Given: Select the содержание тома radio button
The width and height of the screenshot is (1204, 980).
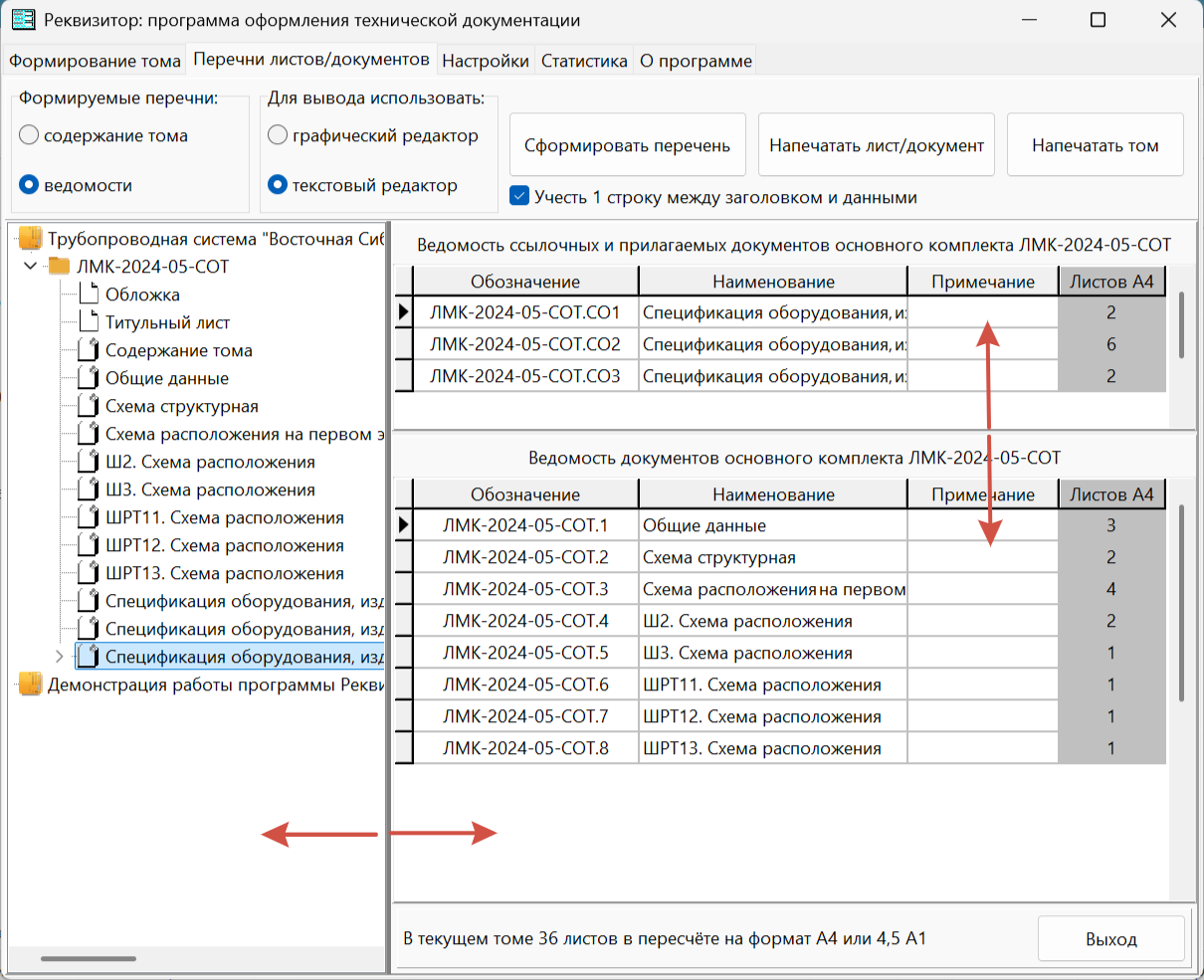Looking at the screenshot, I should [29, 135].
